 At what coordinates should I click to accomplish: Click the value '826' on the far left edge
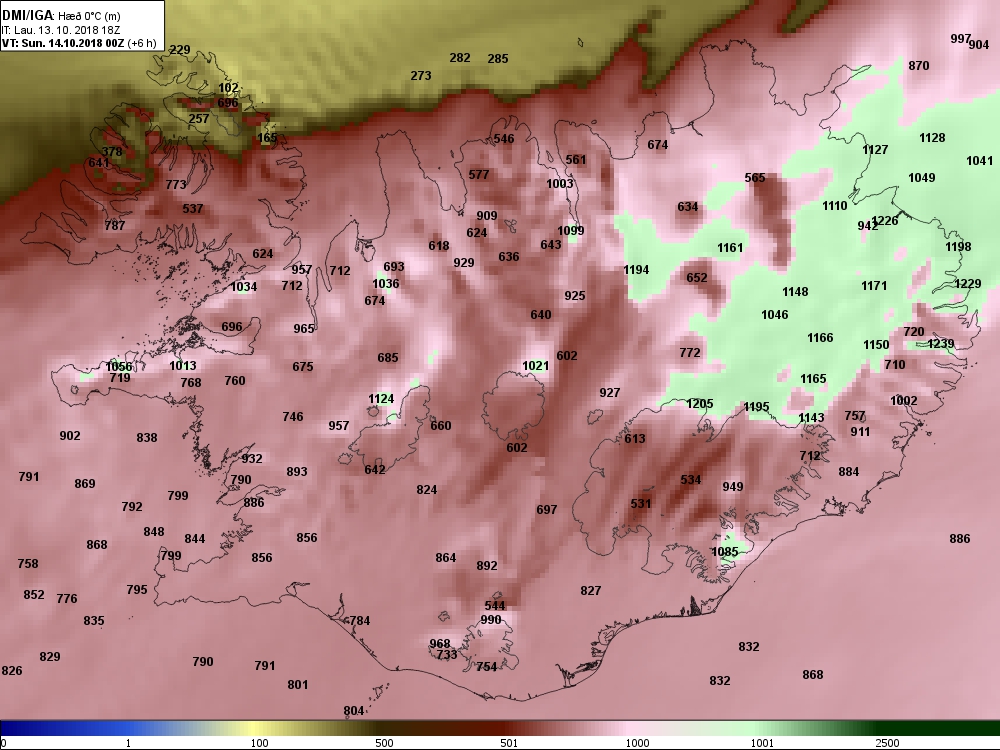(12, 670)
